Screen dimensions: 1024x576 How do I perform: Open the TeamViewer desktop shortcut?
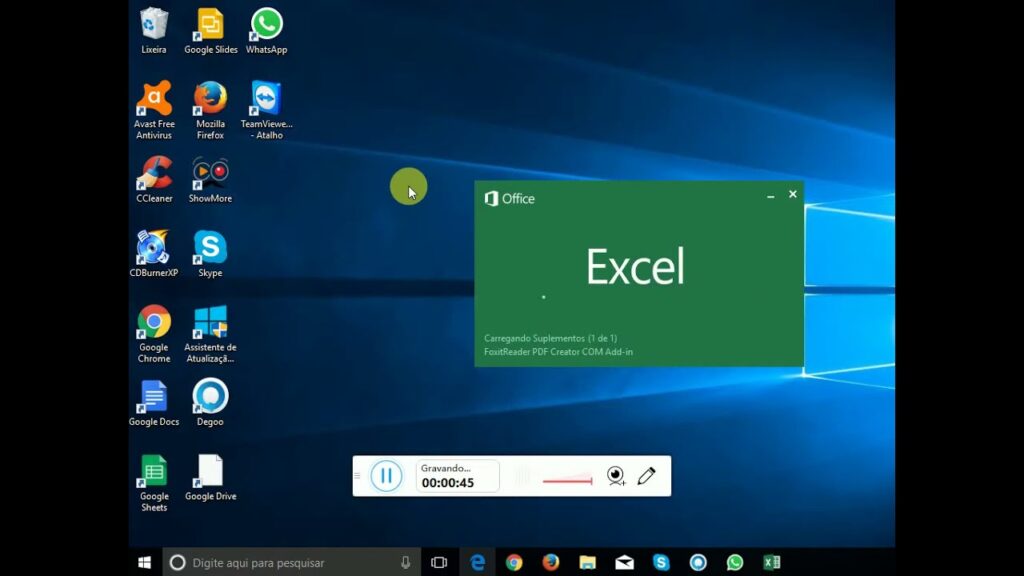tap(266, 110)
